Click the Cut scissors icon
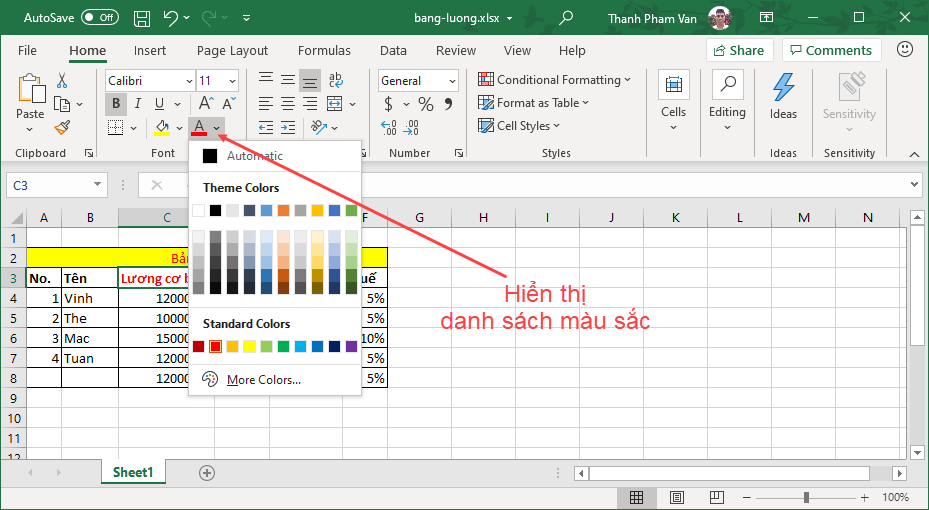The height and width of the screenshot is (510, 929). click(x=62, y=81)
